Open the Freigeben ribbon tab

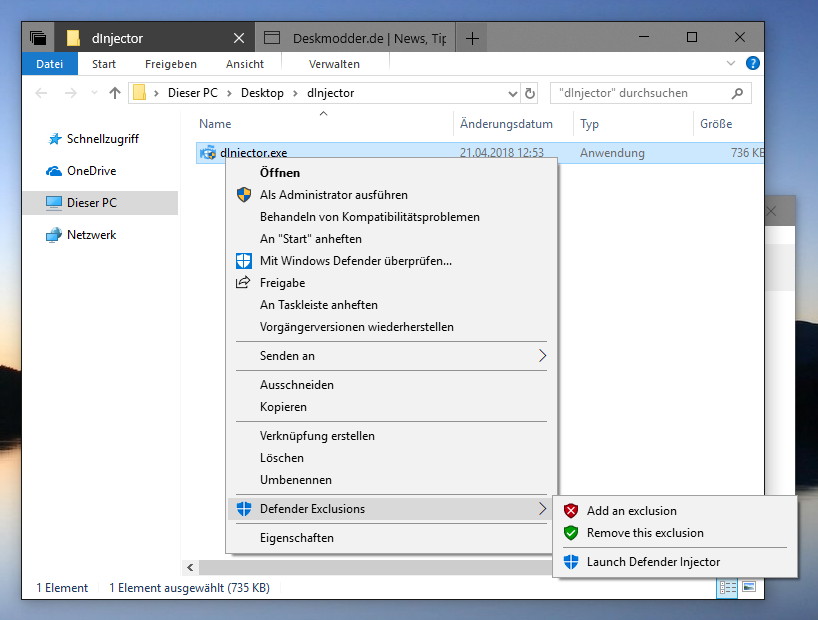coord(171,64)
